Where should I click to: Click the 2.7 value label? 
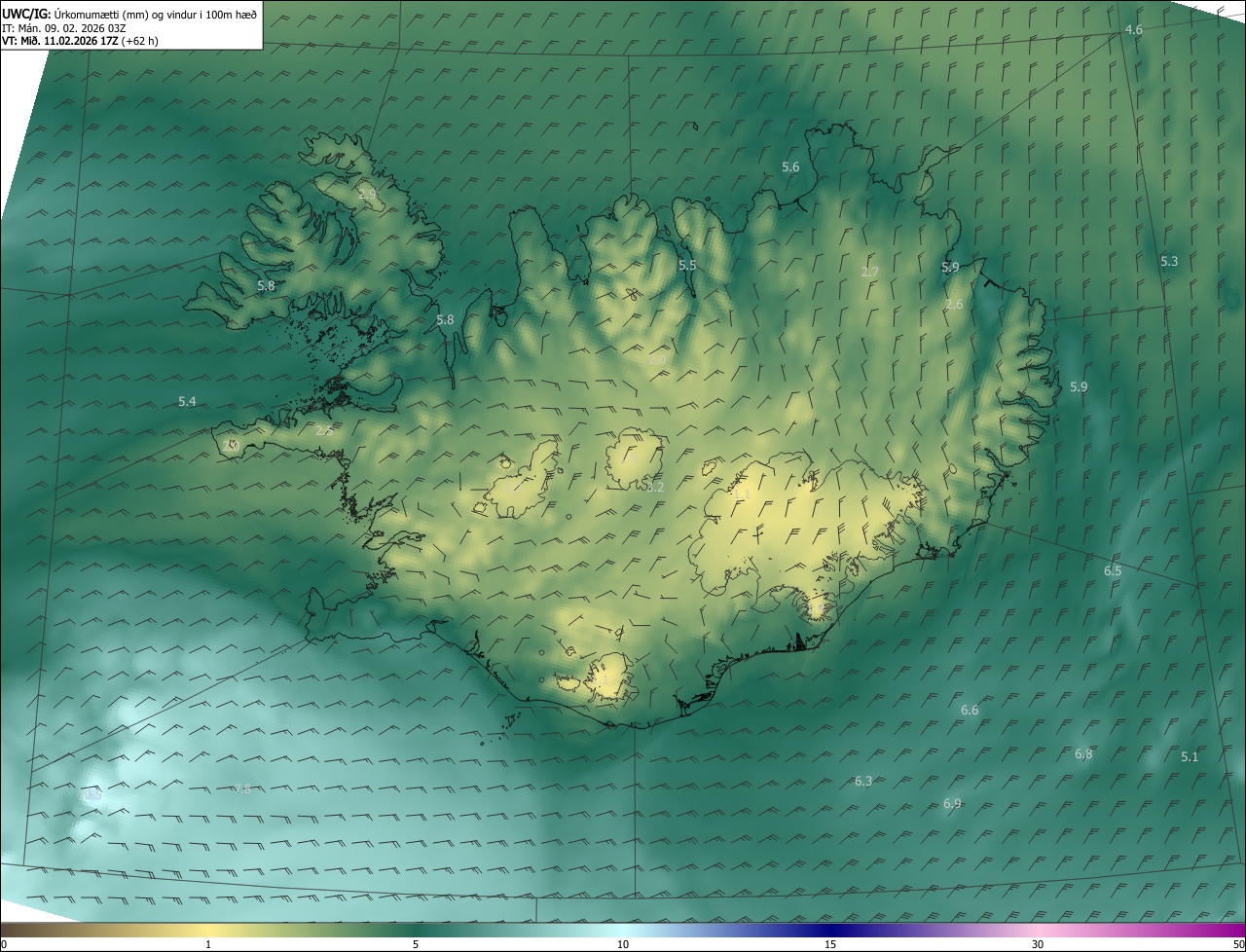870,272
